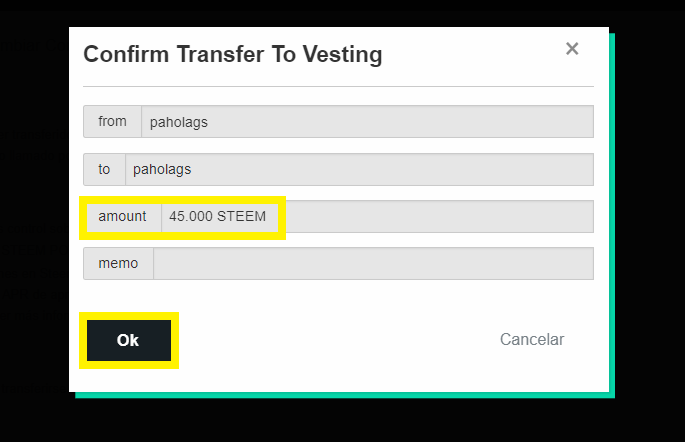Close the Confirm Transfer dialog with X

click(572, 49)
